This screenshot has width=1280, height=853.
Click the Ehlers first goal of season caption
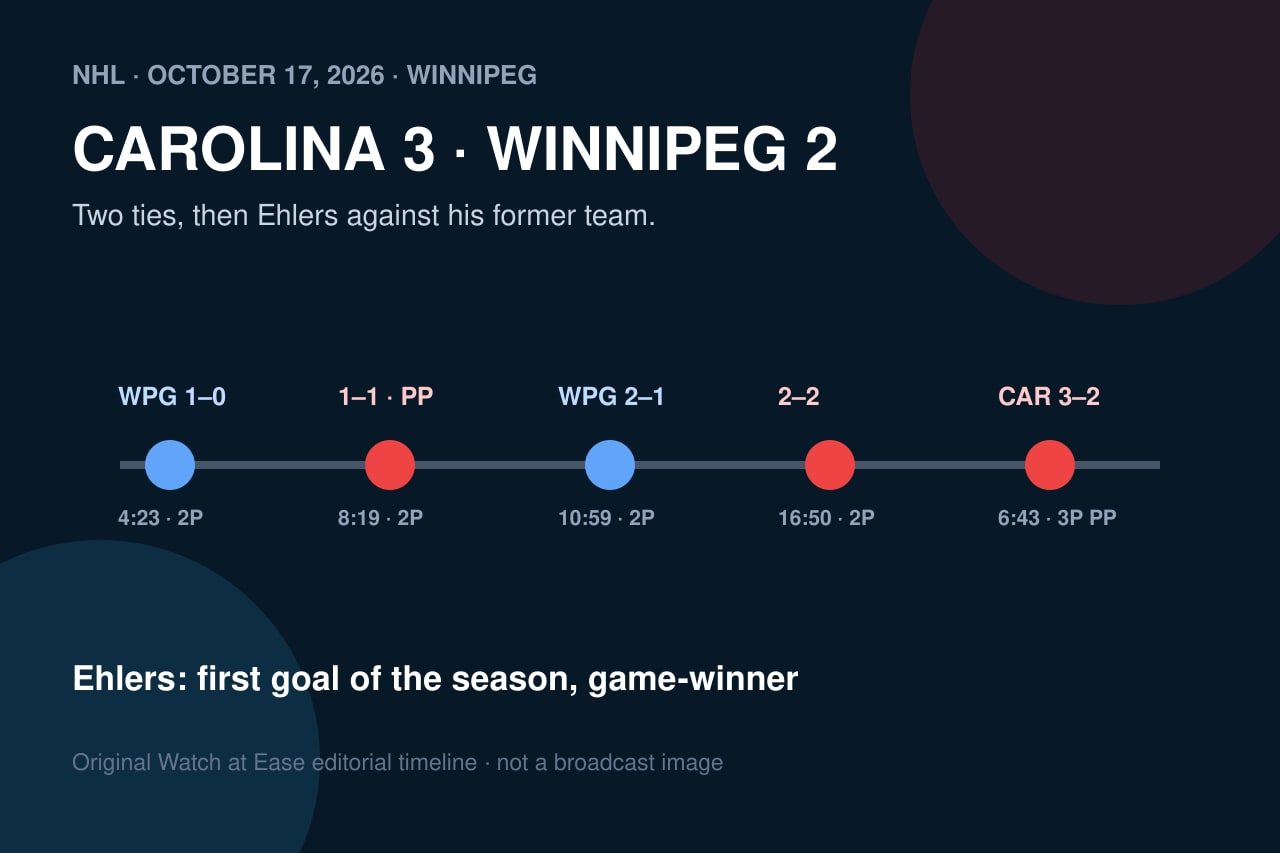coord(435,679)
